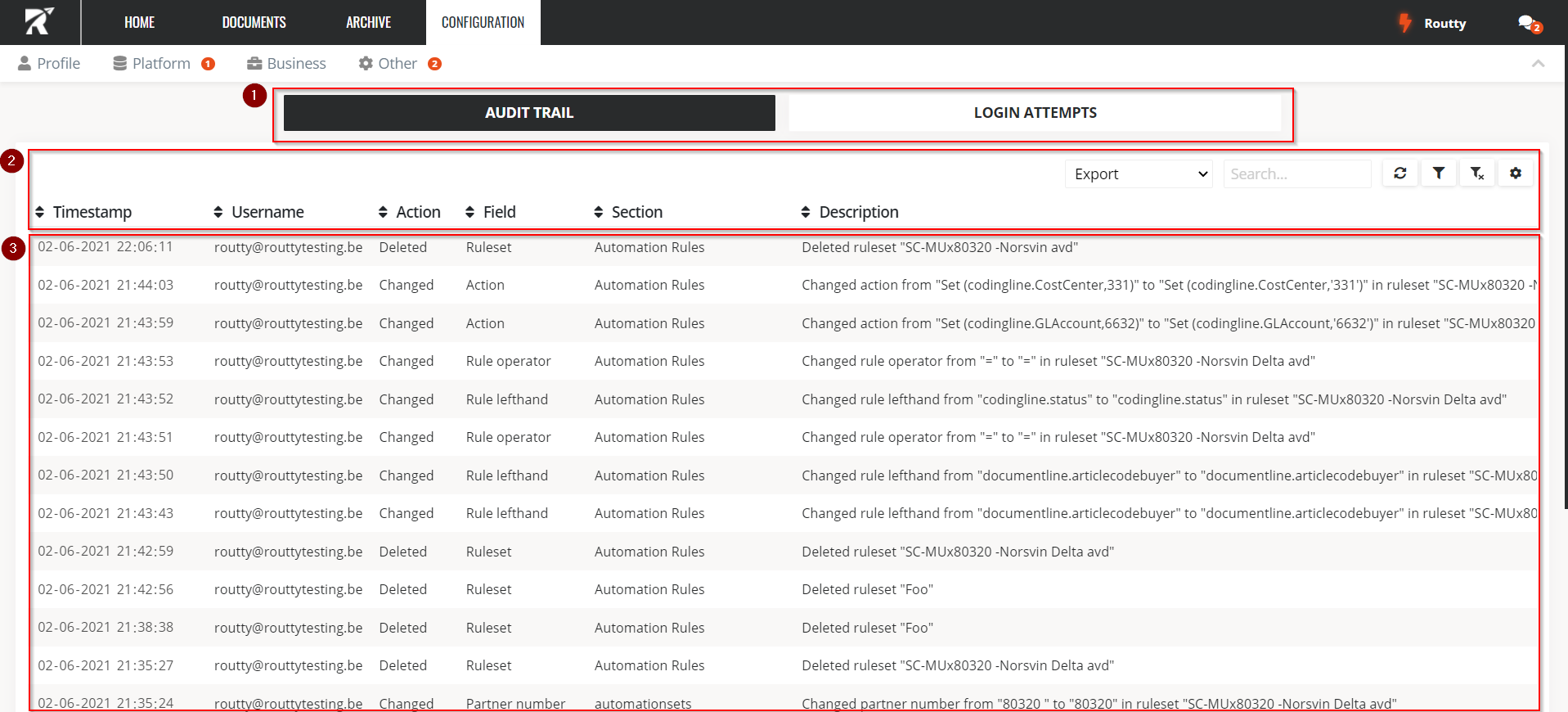The width and height of the screenshot is (1568, 712).
Task: Open table settings gear icon
Action: click(x=1516, y=173)
